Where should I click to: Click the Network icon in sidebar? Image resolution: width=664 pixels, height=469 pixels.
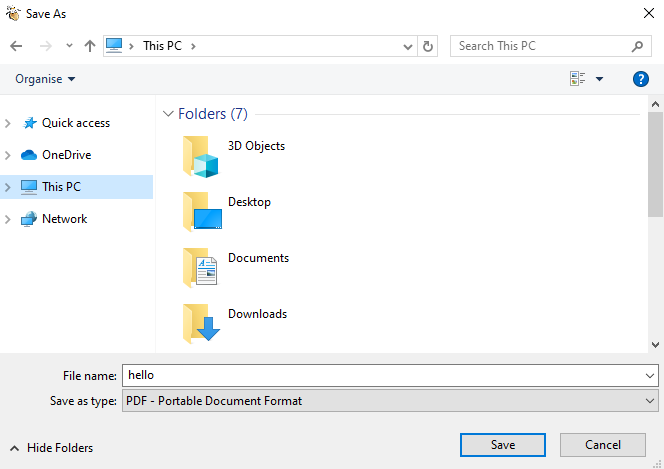coord(29,219)
